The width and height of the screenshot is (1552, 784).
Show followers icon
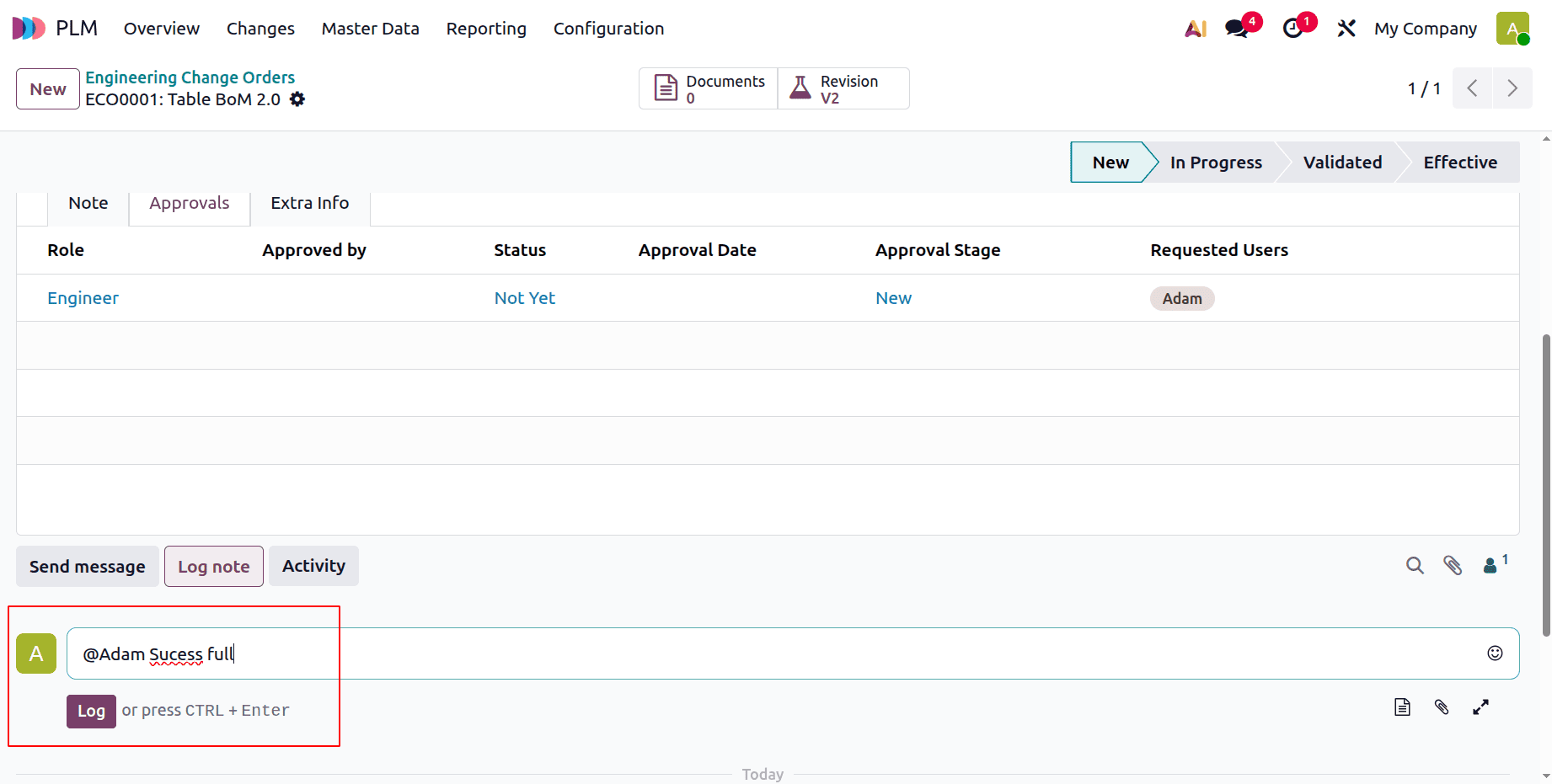(x=1495, y=564)
